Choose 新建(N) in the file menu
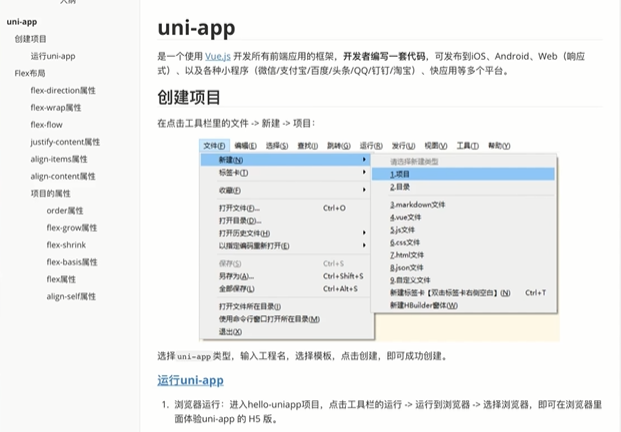The width and height of the screenshot is (621, 432). (286, 160)
